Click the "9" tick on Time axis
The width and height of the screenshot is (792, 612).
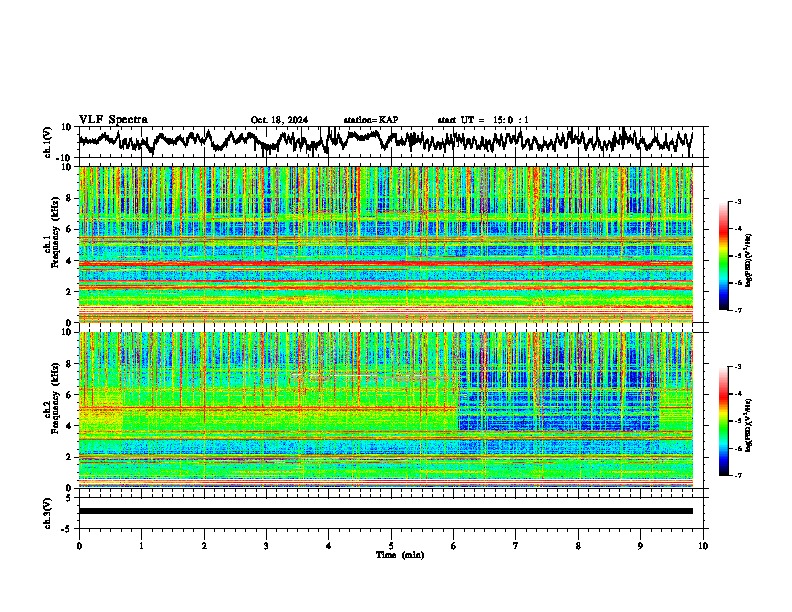[640, 546]
